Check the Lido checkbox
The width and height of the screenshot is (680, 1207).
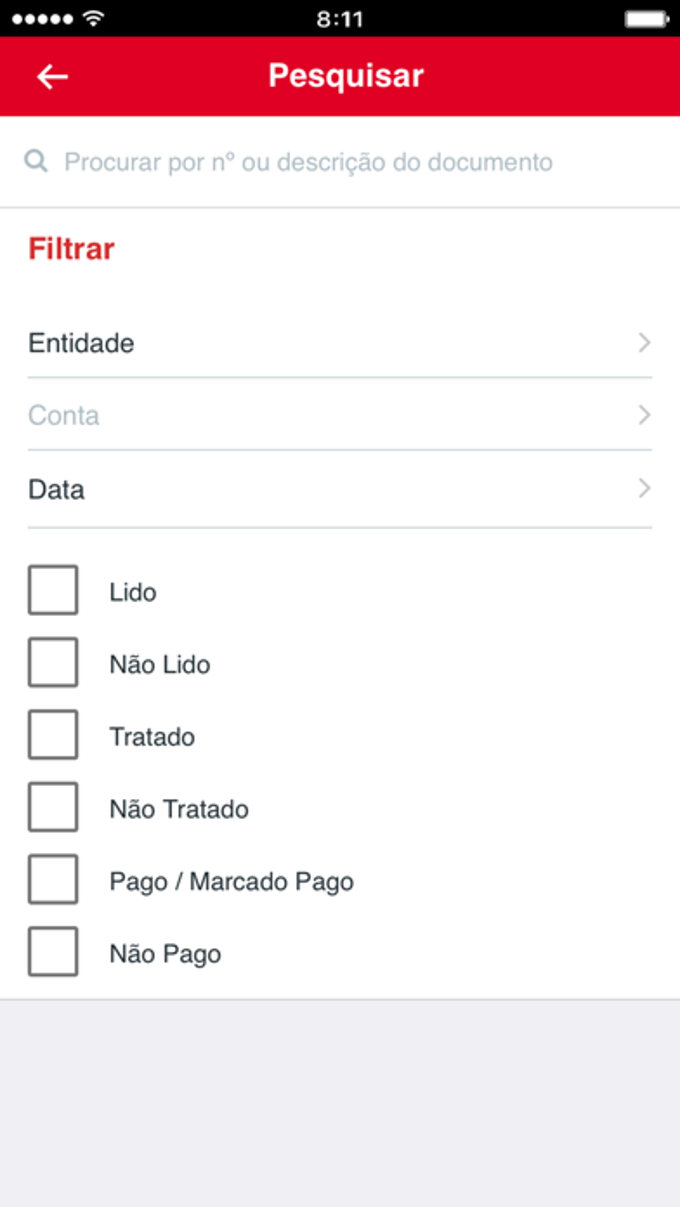(x=53, y=590)
